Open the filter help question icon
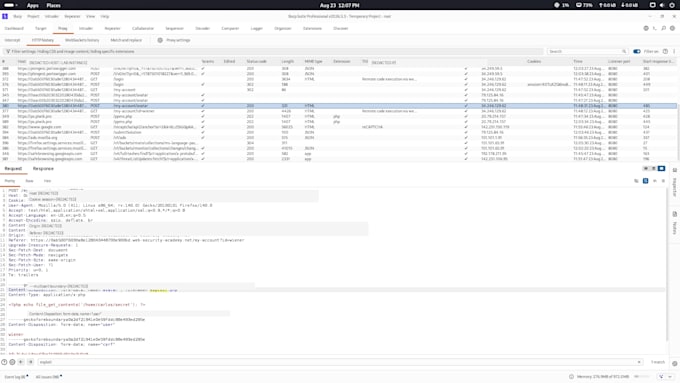 [x=665, y=51]
